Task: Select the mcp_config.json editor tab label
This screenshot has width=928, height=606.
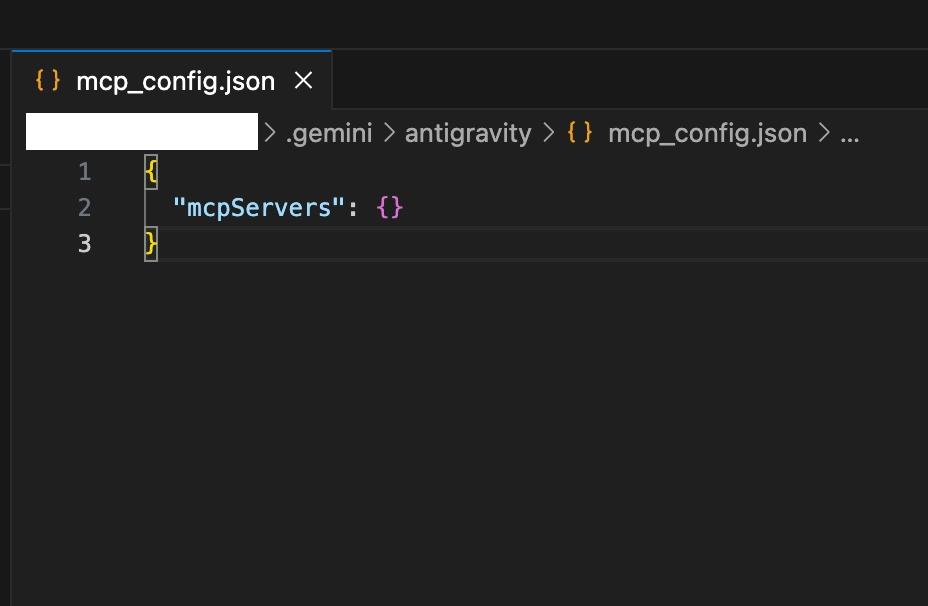Action: 175,81
